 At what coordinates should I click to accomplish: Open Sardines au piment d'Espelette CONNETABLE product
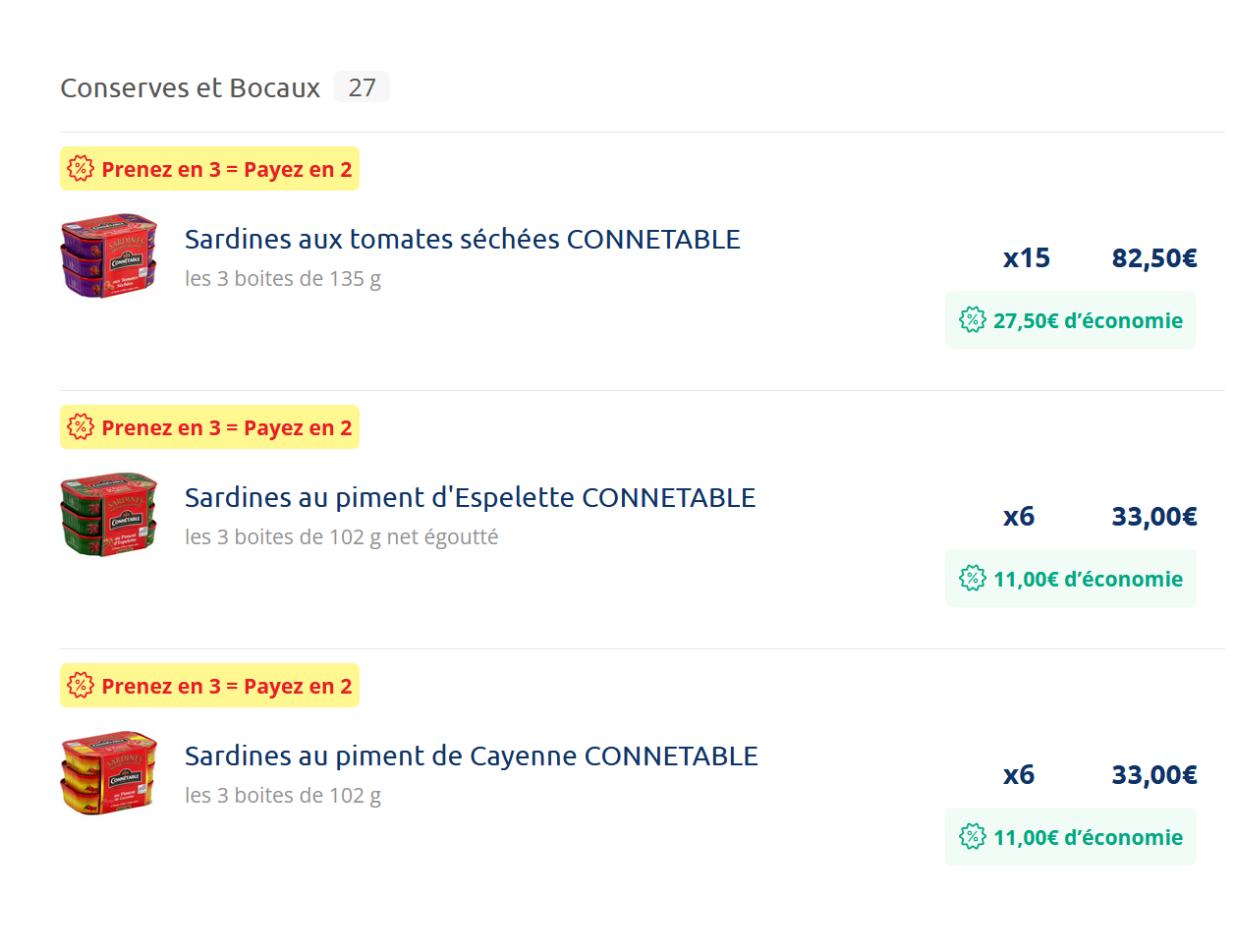[470, 498]
